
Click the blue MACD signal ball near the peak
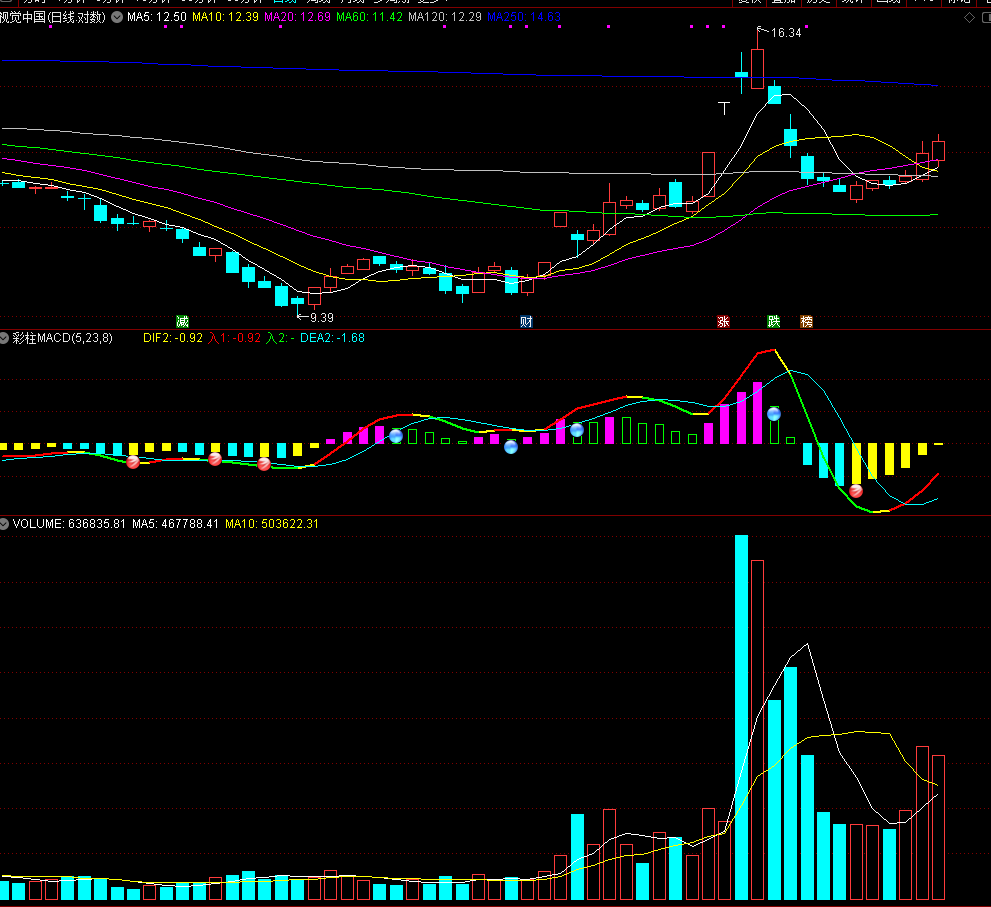click(774, 415)
